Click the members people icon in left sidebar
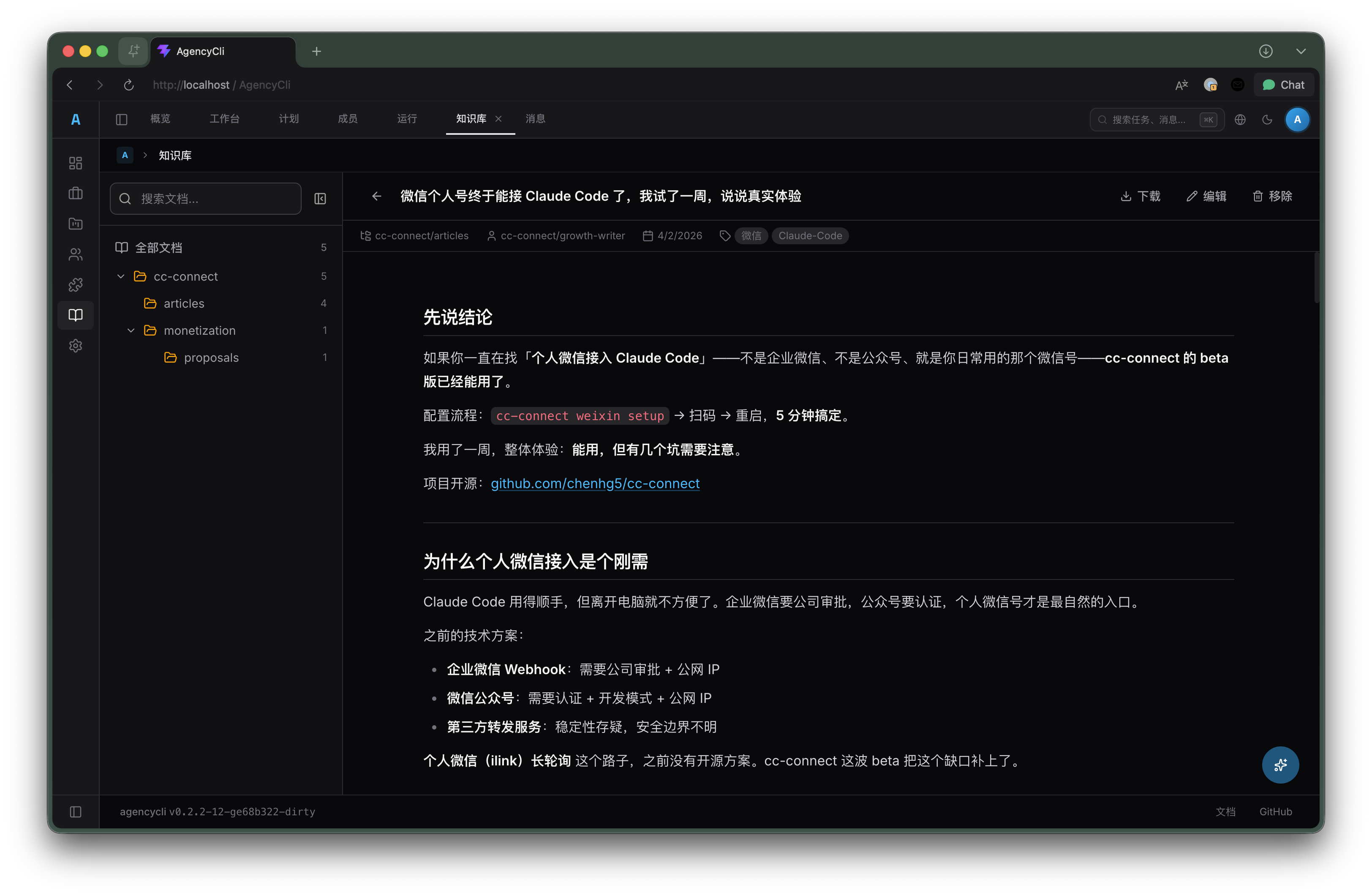 76,254
